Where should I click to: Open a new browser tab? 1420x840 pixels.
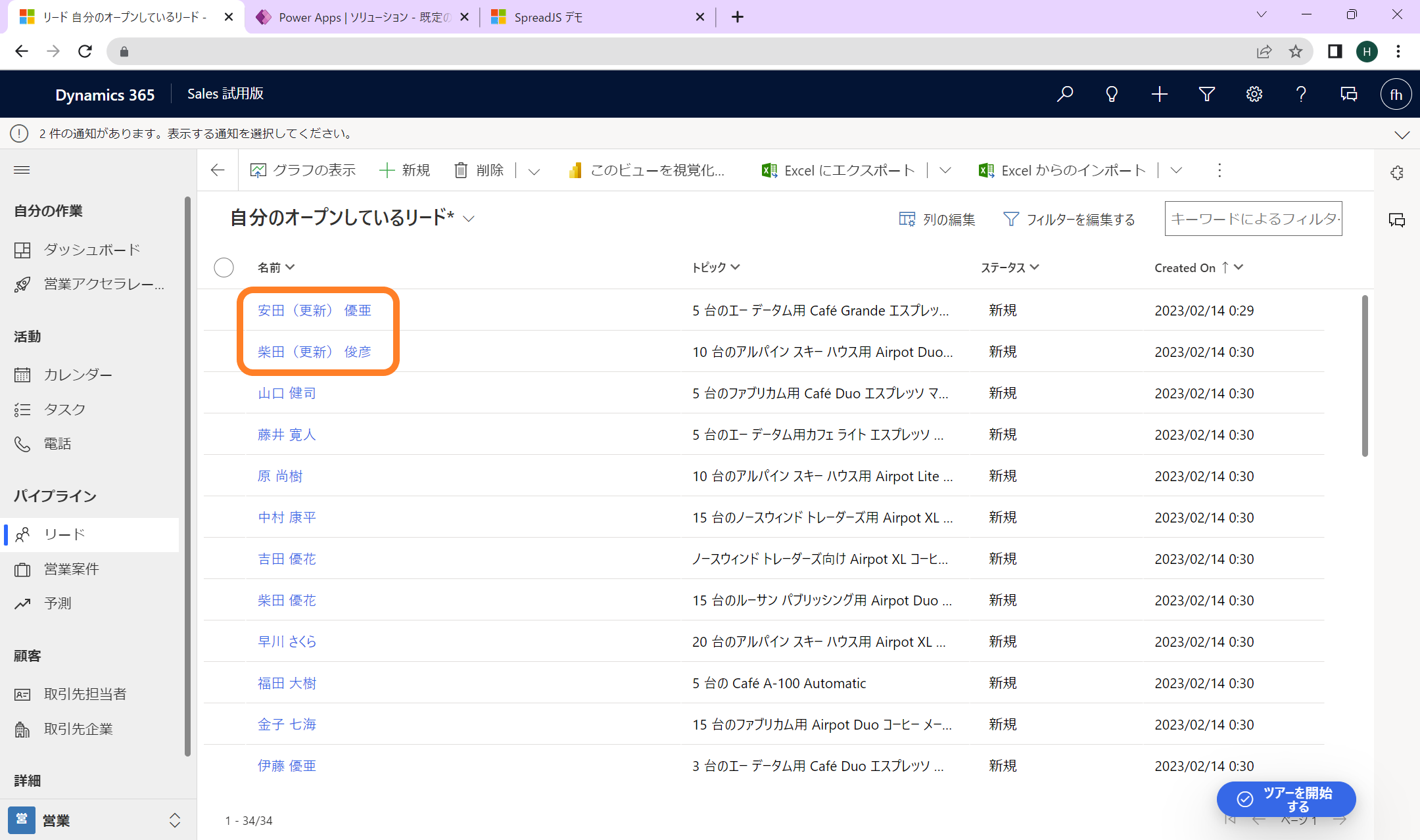tap(738, 17)
